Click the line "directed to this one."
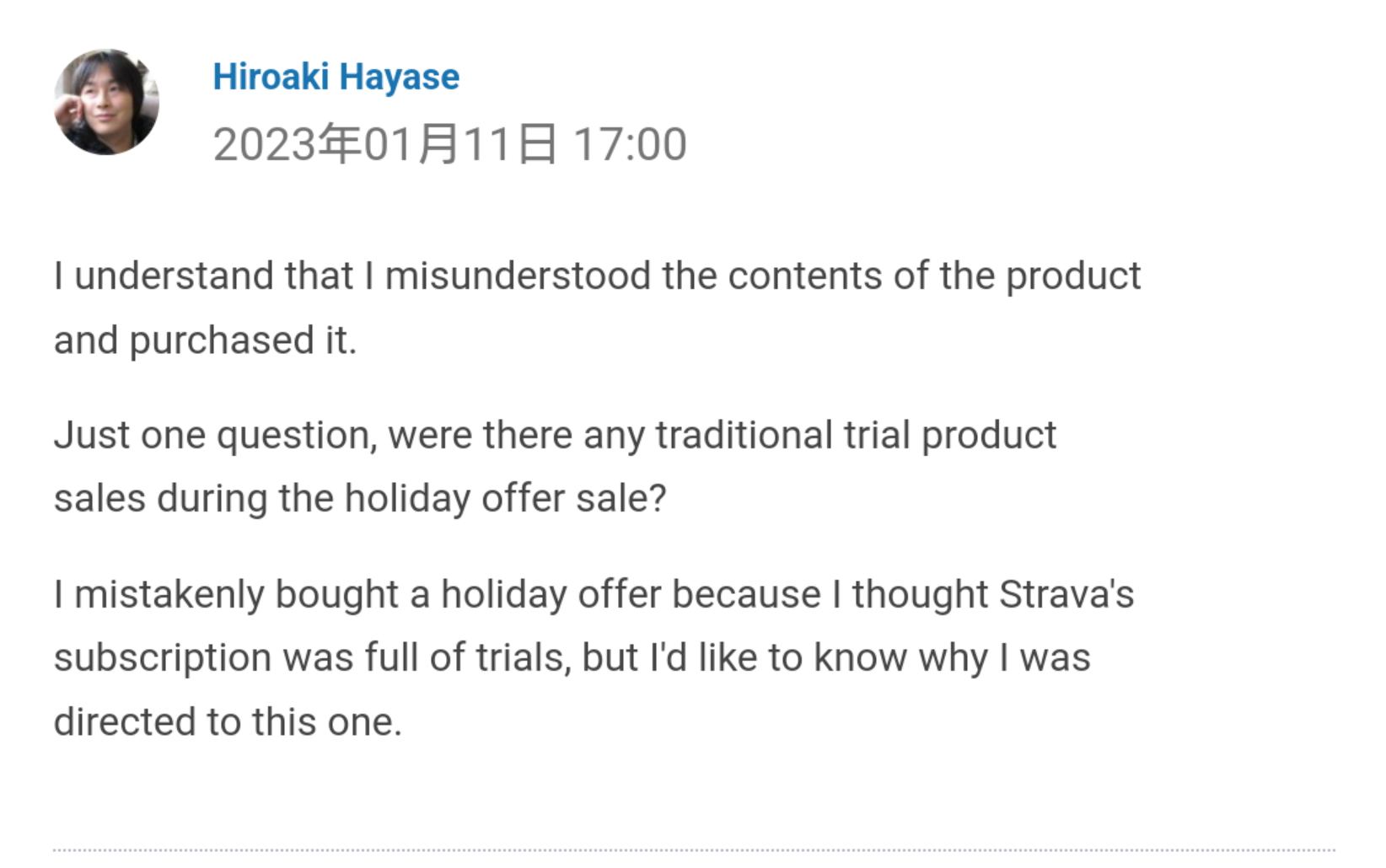1386x868 pixels. pos(228,722)
